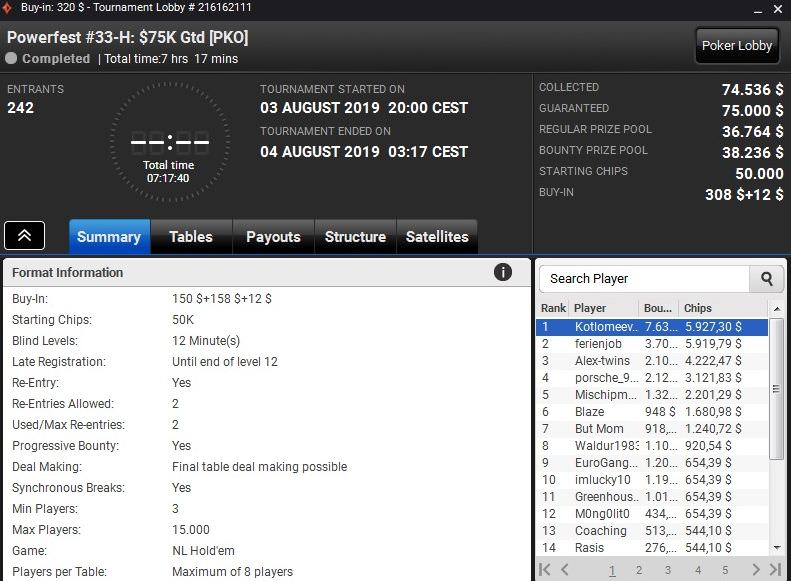Open the Structure tab
Viewport: 791px width, 581px height.
(x=355, y=237)
